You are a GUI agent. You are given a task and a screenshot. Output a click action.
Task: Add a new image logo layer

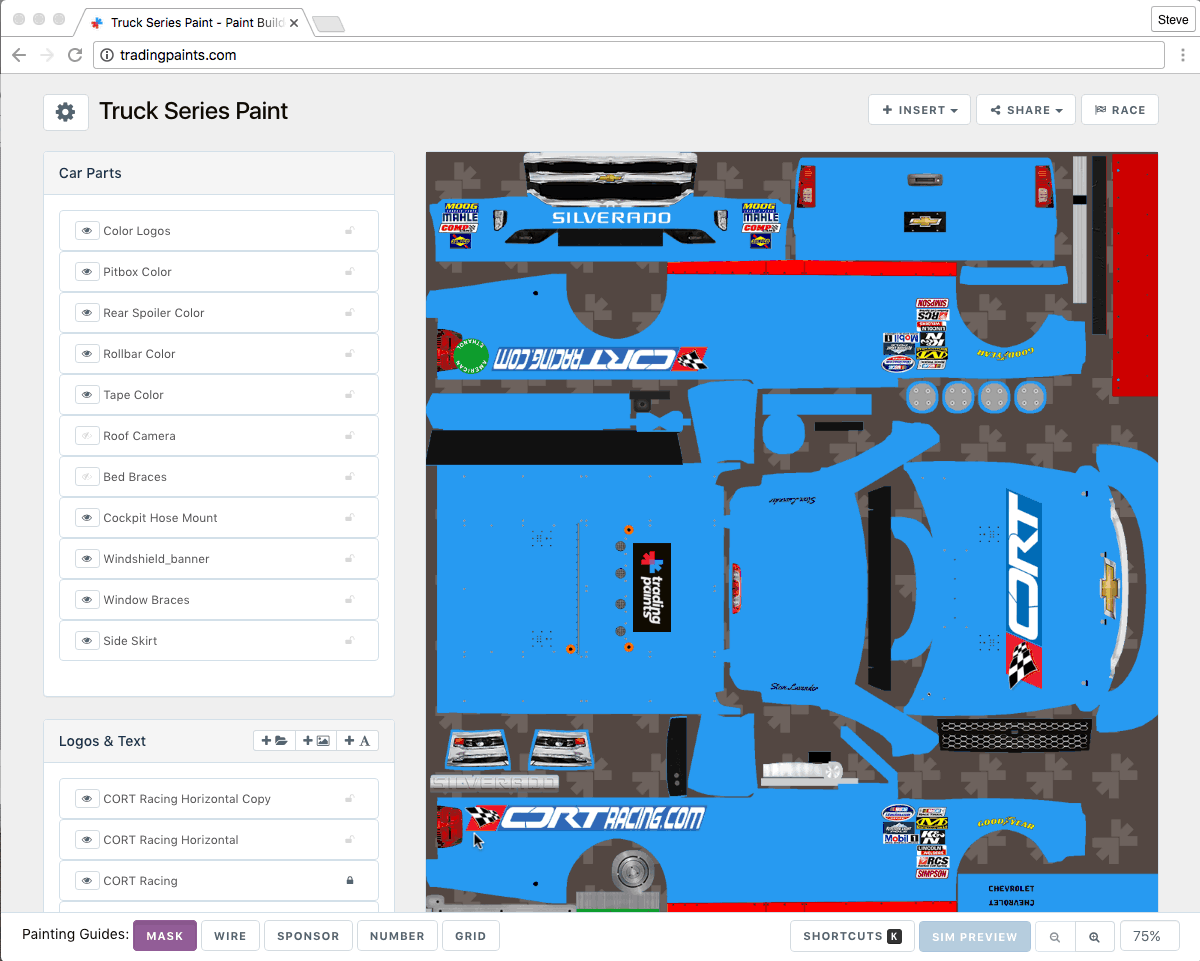[316, 741]
